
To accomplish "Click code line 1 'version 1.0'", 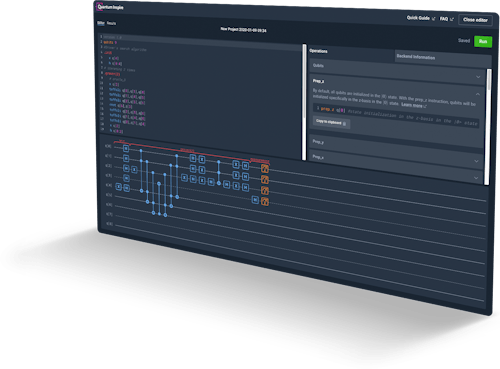I will [x=112, y=37].
